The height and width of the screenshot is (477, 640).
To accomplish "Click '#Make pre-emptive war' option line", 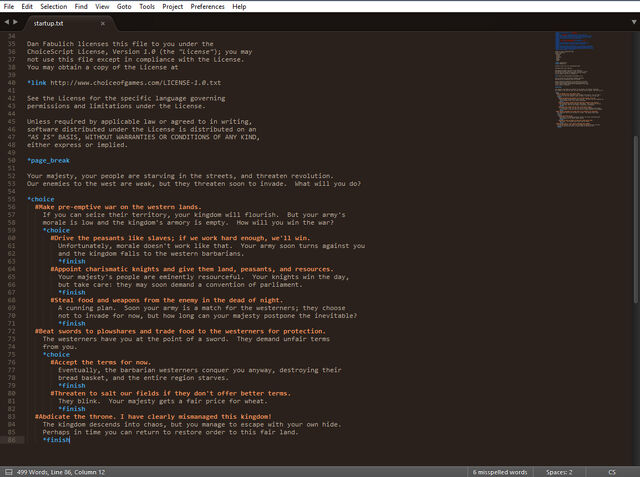I will (x=118, y=207).
